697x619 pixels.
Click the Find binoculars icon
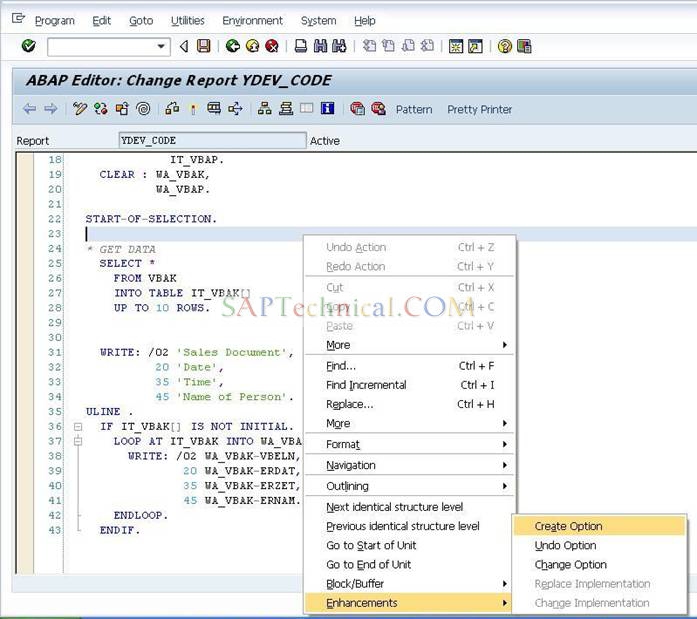(320, 46)
